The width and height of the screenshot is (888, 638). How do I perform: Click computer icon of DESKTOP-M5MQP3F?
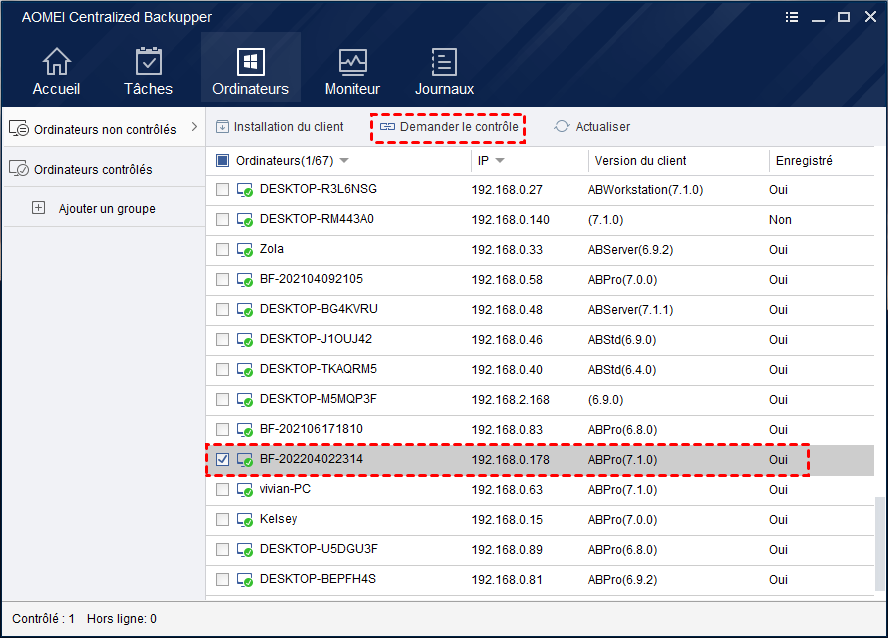tap(245, 400)
